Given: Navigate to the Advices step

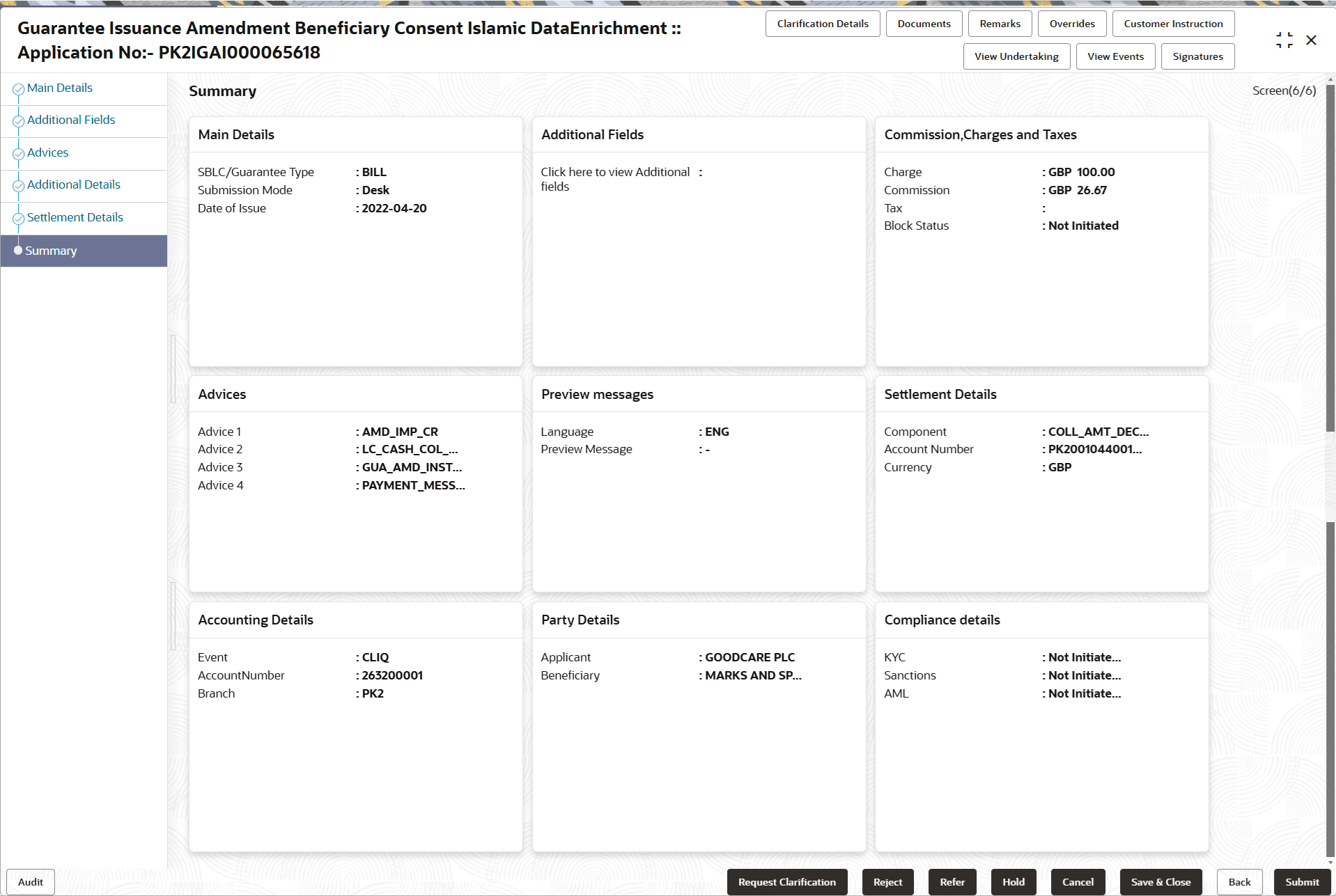Looking at the screenshot, I should [x=48, y=152].
